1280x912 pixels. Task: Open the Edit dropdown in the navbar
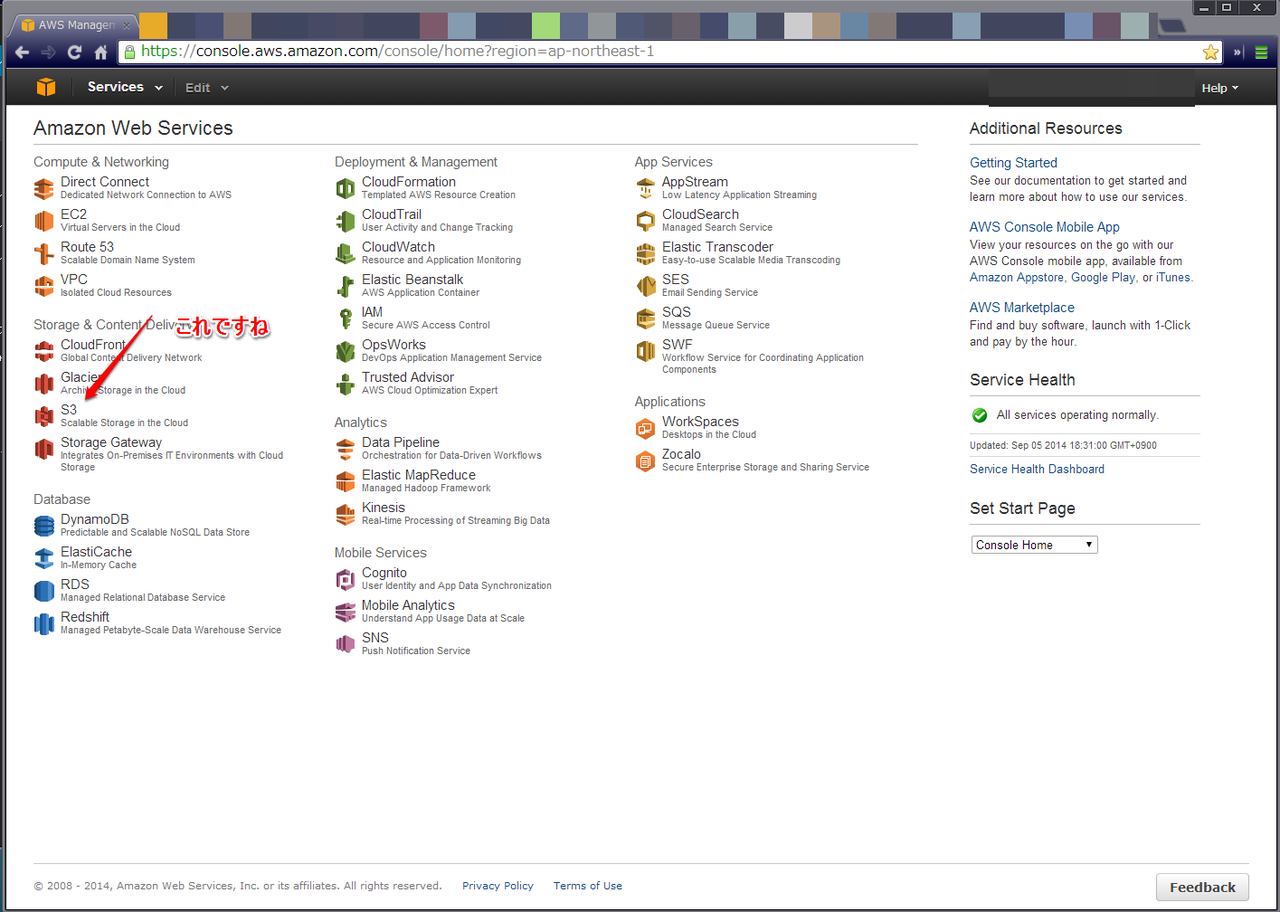coord(207,88)
